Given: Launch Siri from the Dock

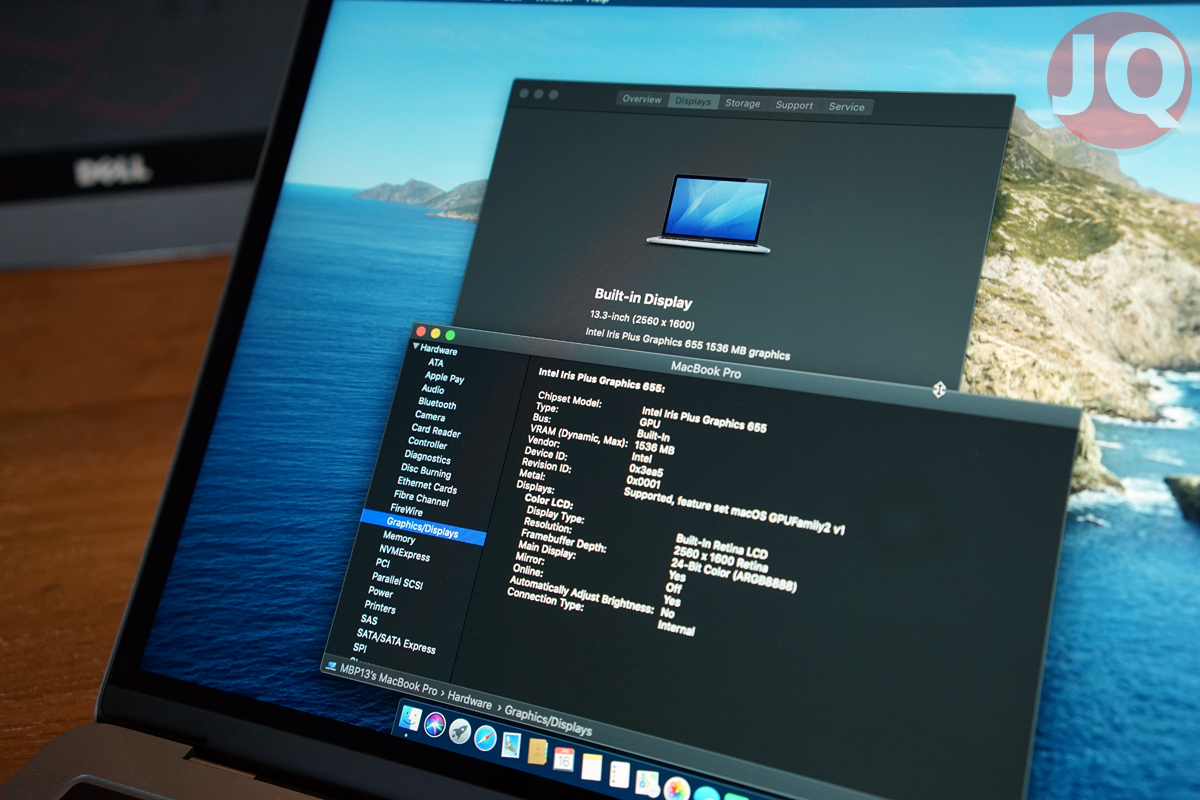Looking at the screenshot, I should click(x=435, y=725).
